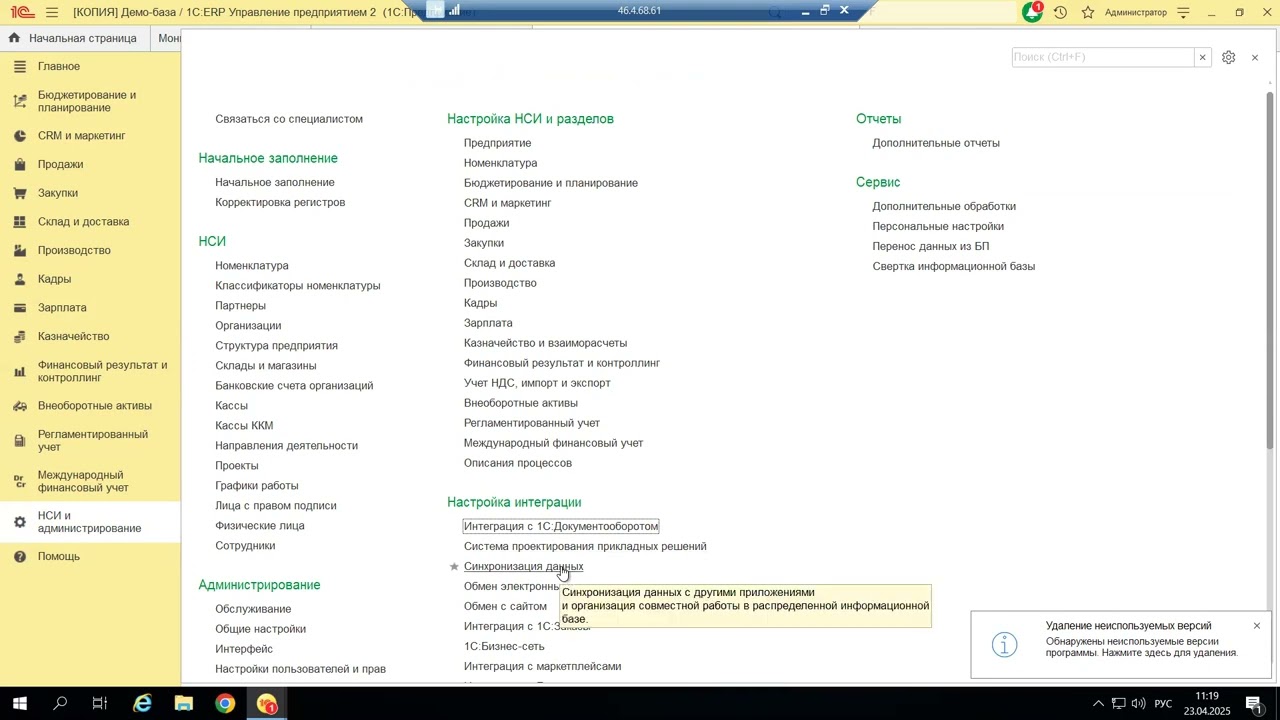The width and height of the screenshot is (1280, 720).
Task: Select Кадры person icon in sidebar
Action: coord(19,279)
